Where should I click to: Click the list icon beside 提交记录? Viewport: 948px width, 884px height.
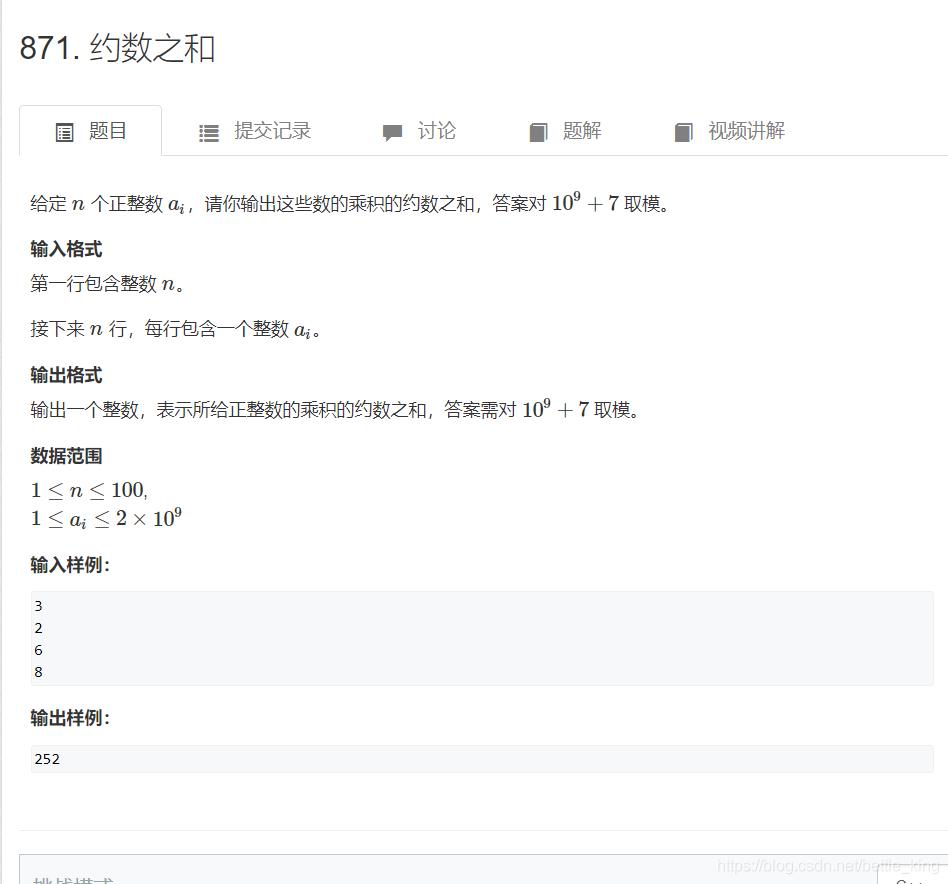209,133
